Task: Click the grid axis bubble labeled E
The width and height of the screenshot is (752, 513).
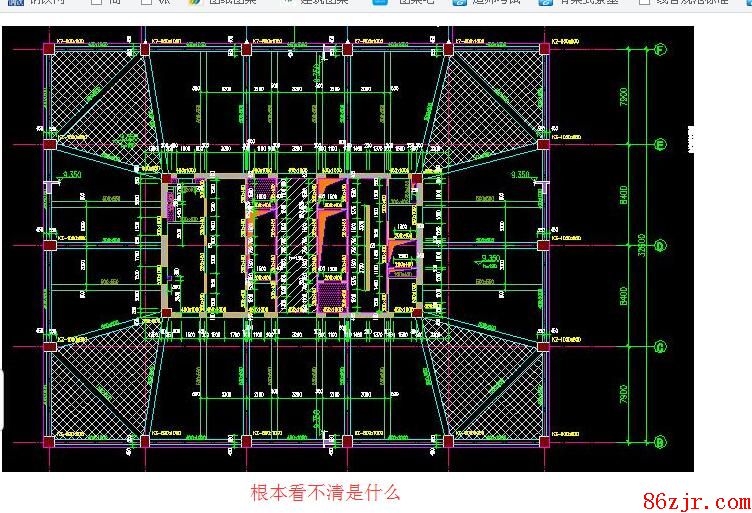Action: pos(660,145)
